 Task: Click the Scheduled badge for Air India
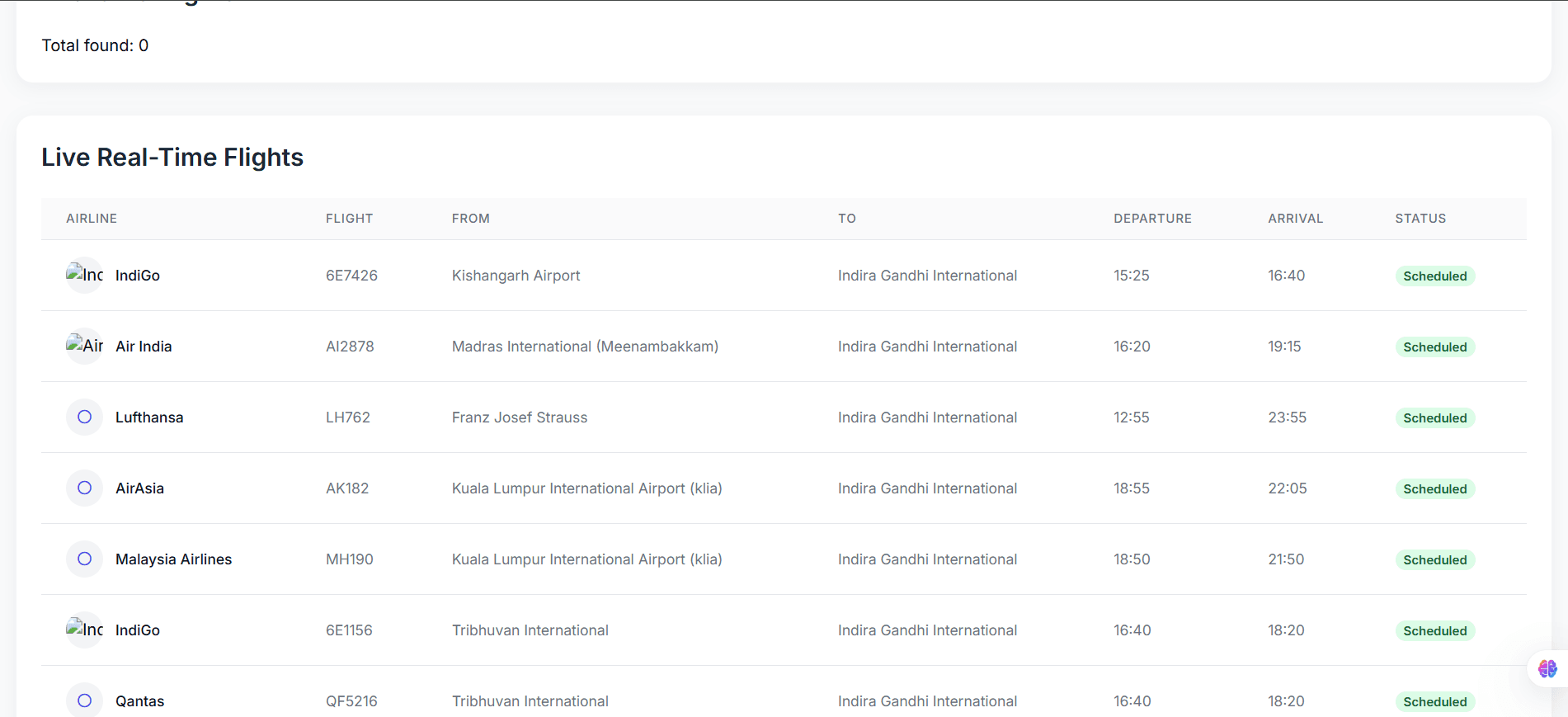tap(1435, 347)
